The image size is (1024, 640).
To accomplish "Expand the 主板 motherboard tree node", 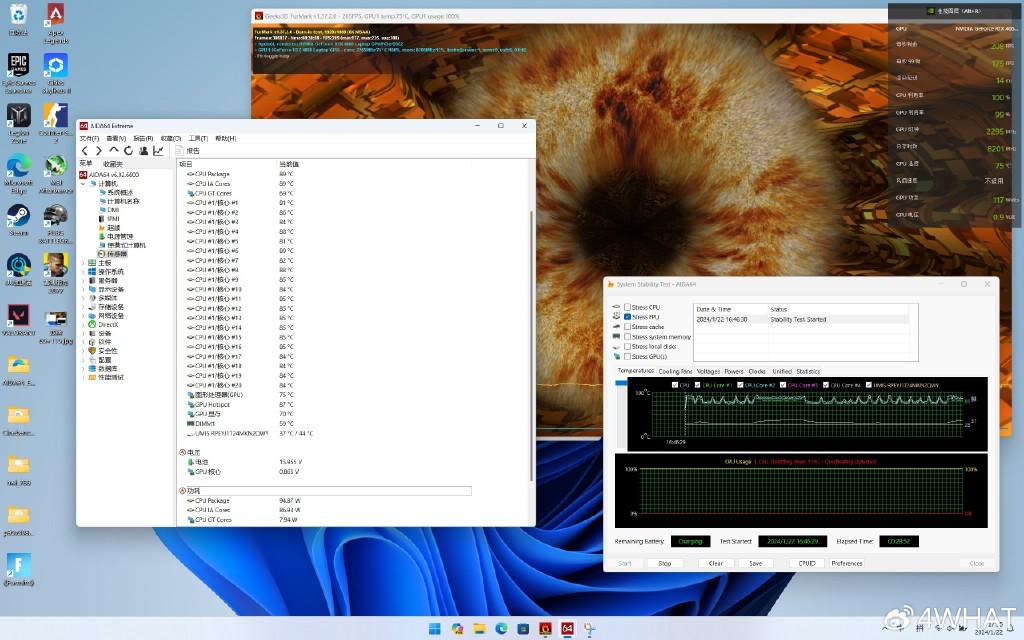I will 83,263.
